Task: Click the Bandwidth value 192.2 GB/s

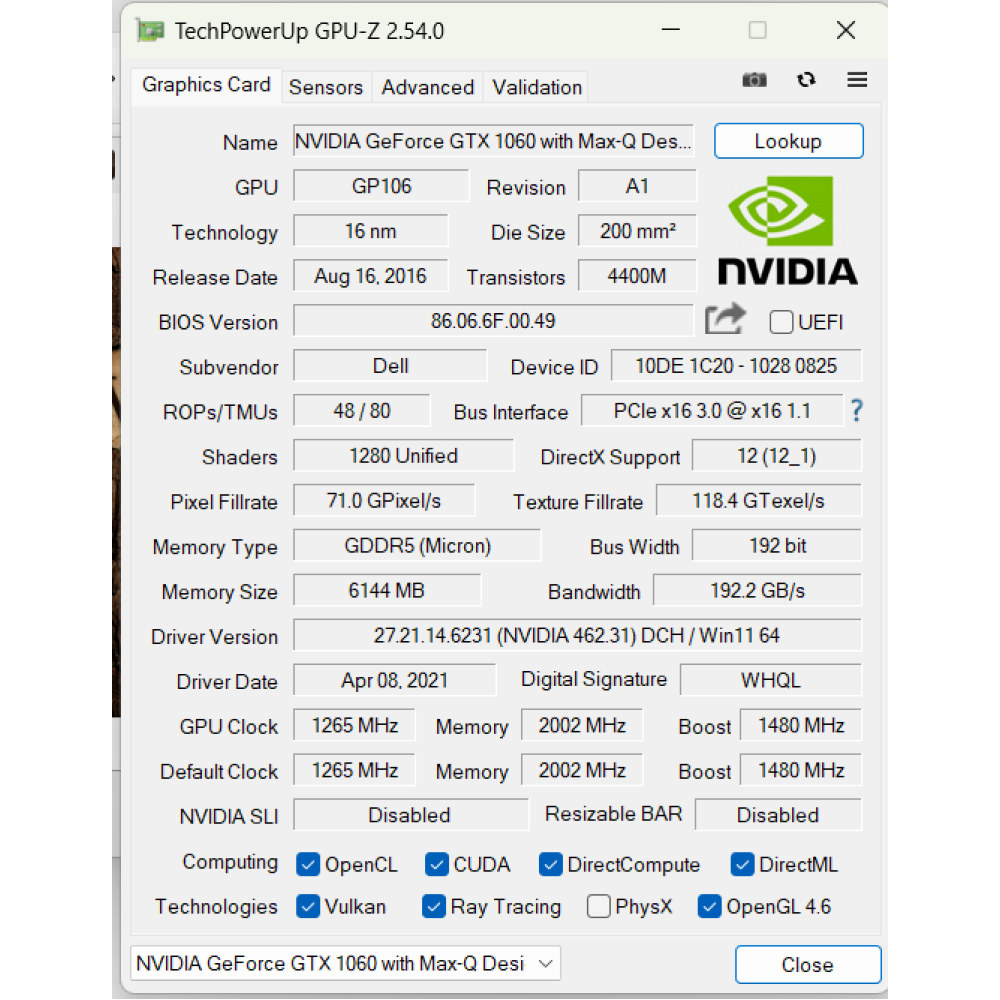Action: point(757,590)
